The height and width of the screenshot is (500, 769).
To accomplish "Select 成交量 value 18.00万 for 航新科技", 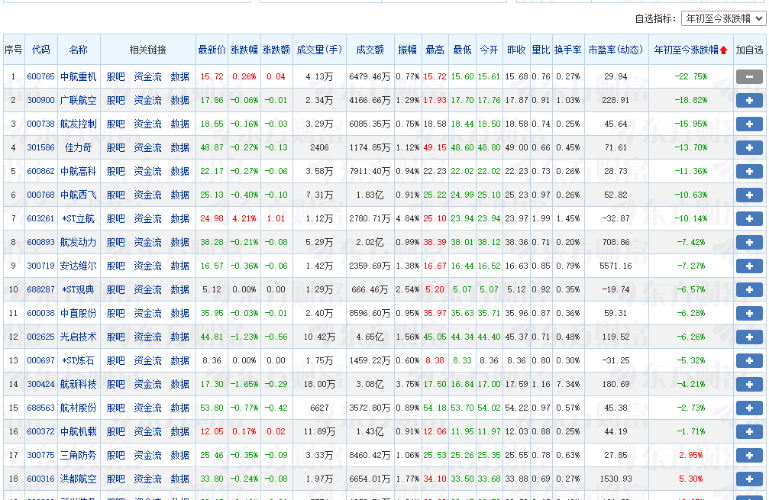I will tap(319, 384).
